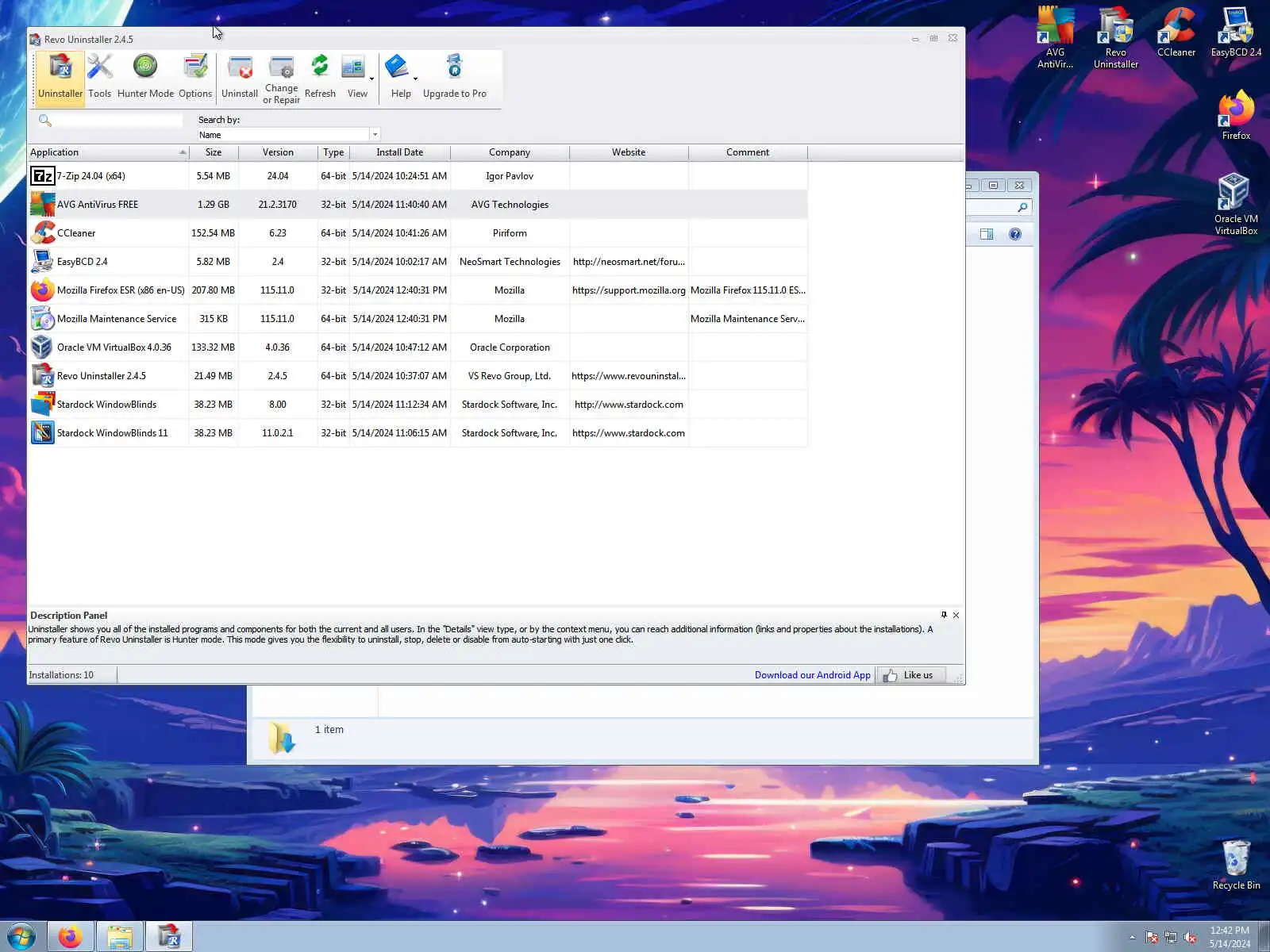Image resolution: width=1270 pixels, height=952 pixels.
Task: Click the Like us button
Action: click(910, 675)
